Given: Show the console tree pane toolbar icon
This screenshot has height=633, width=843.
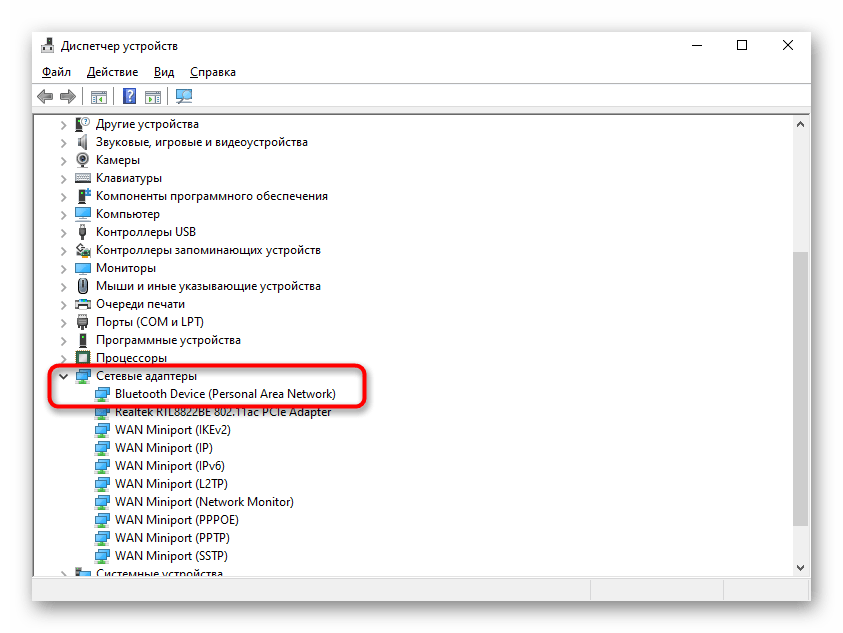Looking at the screenshot, I should pos(99,97).
